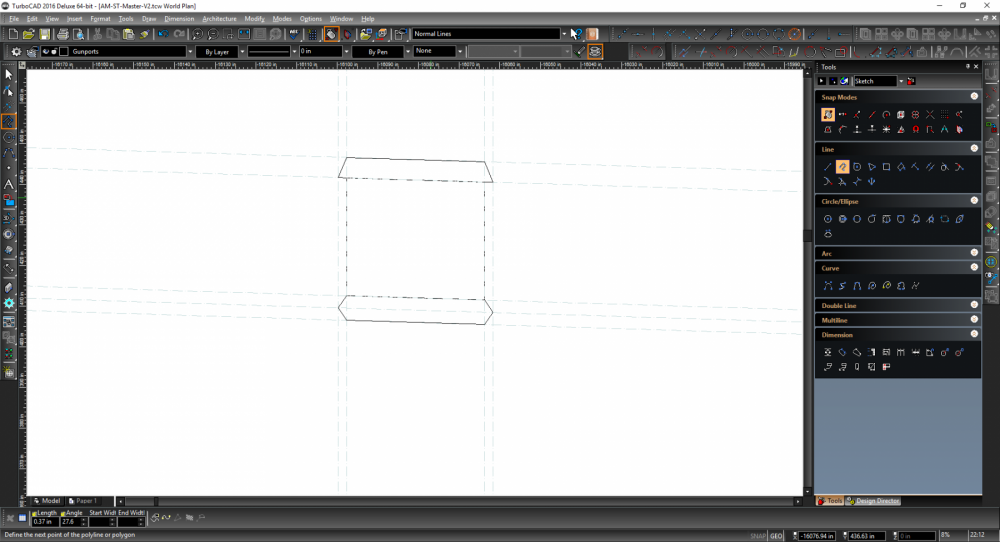Open Print Preview from the toolbar
The image size is (1000, 542).
tap(78, 34)
